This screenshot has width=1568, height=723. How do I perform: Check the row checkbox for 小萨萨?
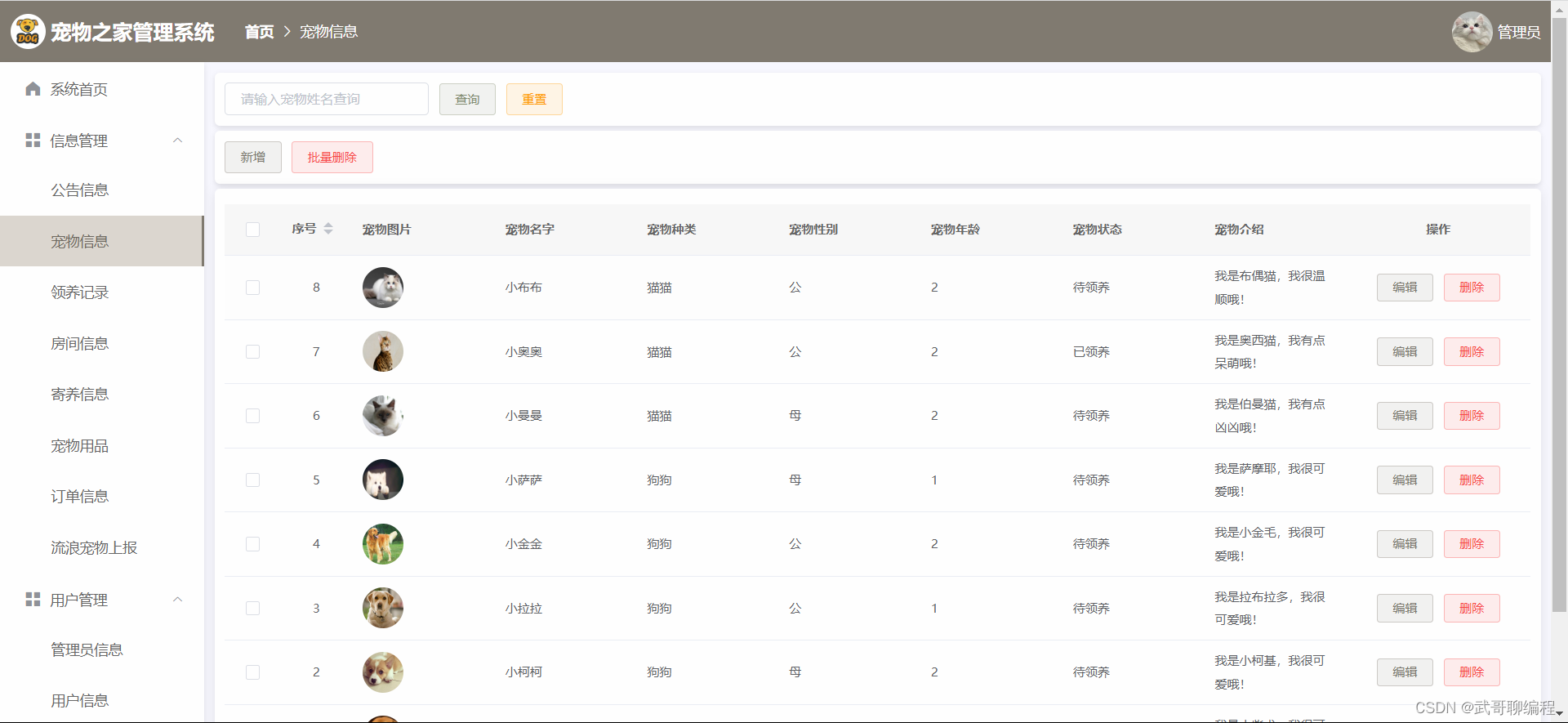(x=253, y=480)
